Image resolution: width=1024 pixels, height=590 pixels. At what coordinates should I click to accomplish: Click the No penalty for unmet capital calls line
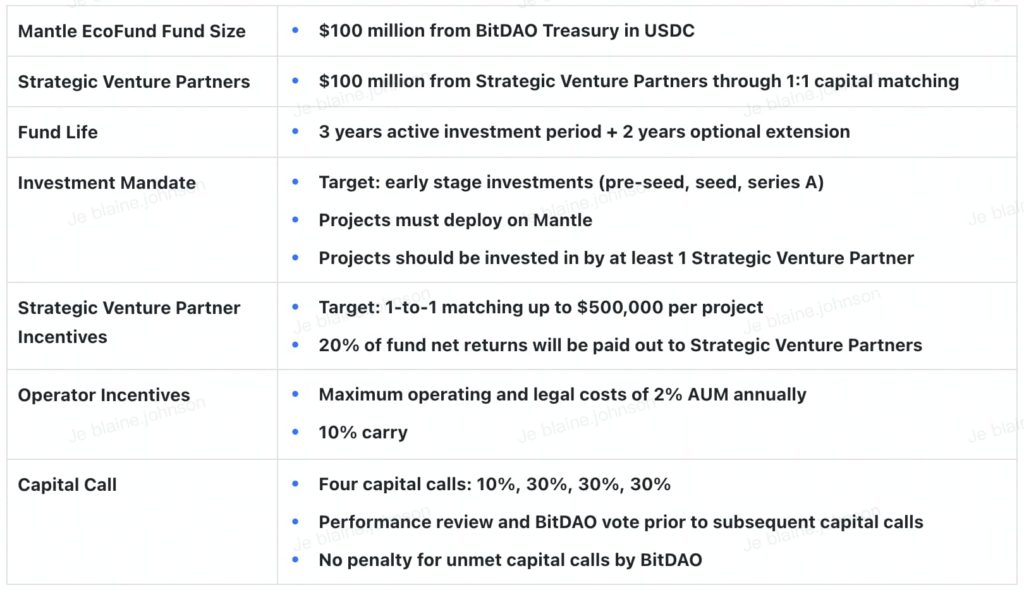tap(510, 560)
